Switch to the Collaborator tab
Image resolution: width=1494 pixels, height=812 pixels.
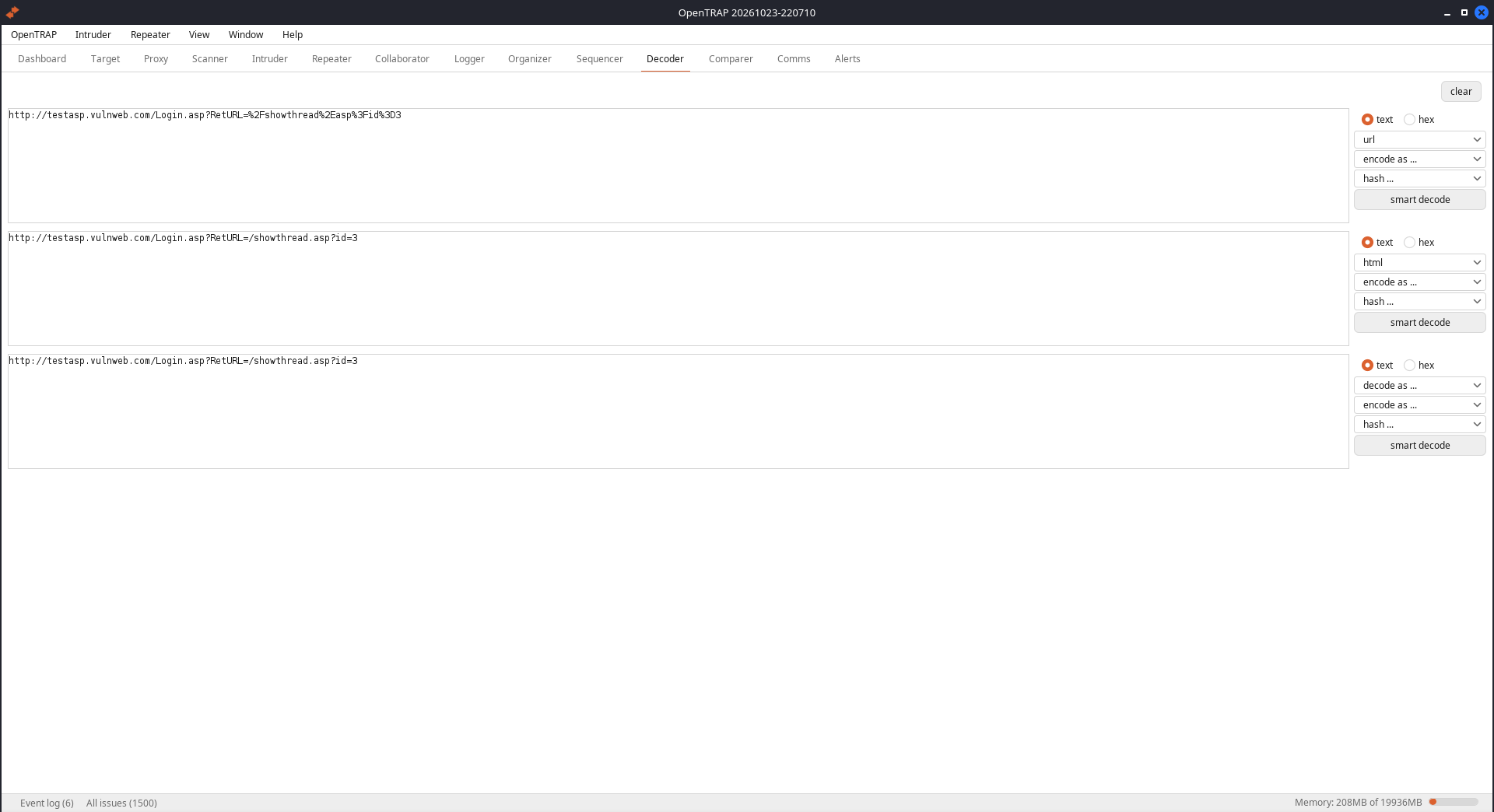(402, 59)
